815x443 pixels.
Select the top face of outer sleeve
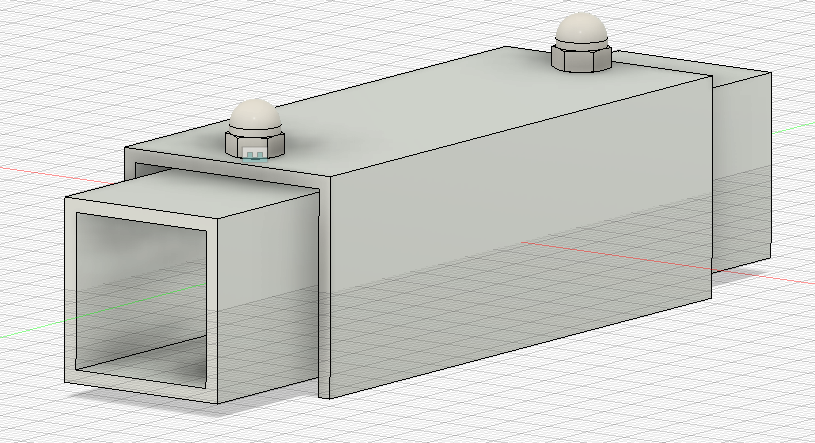pos(416,112)
